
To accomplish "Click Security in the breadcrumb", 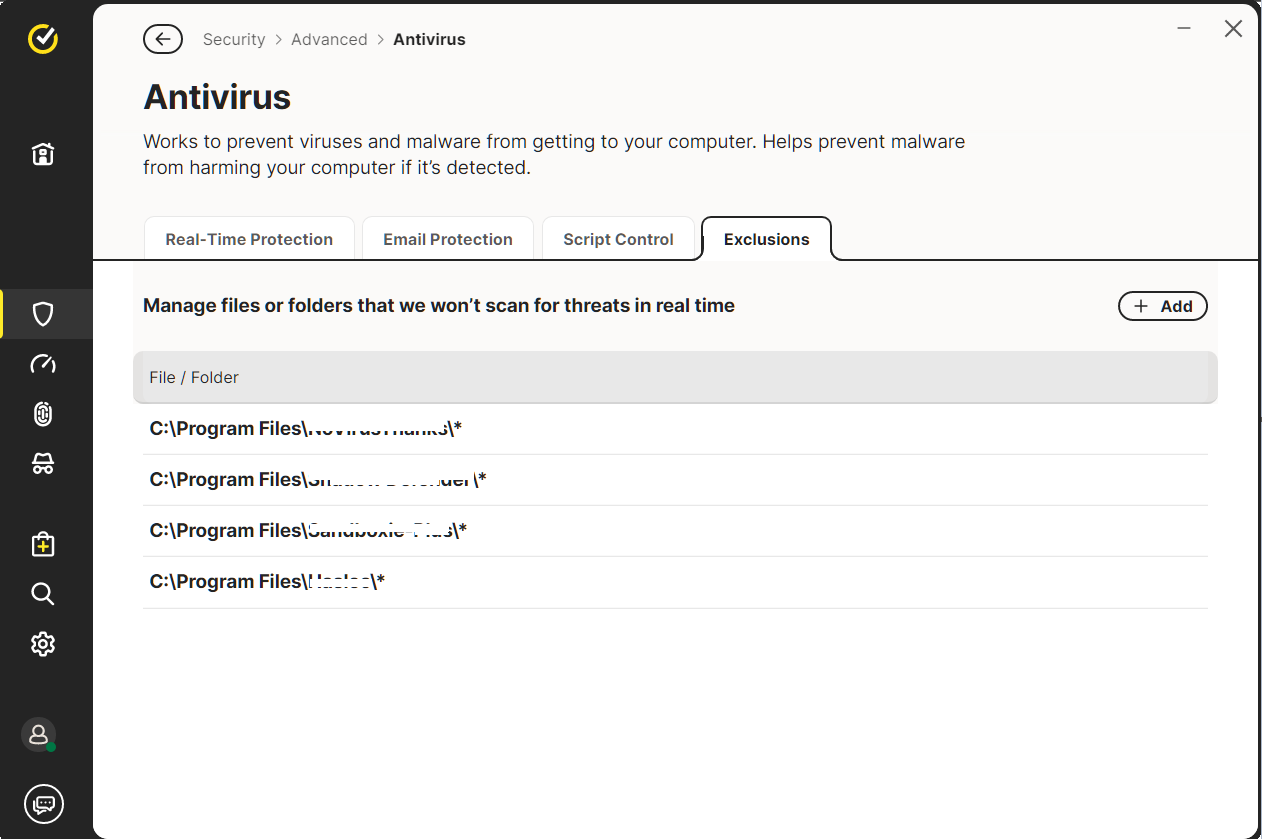I will click(x=234, y=40).
